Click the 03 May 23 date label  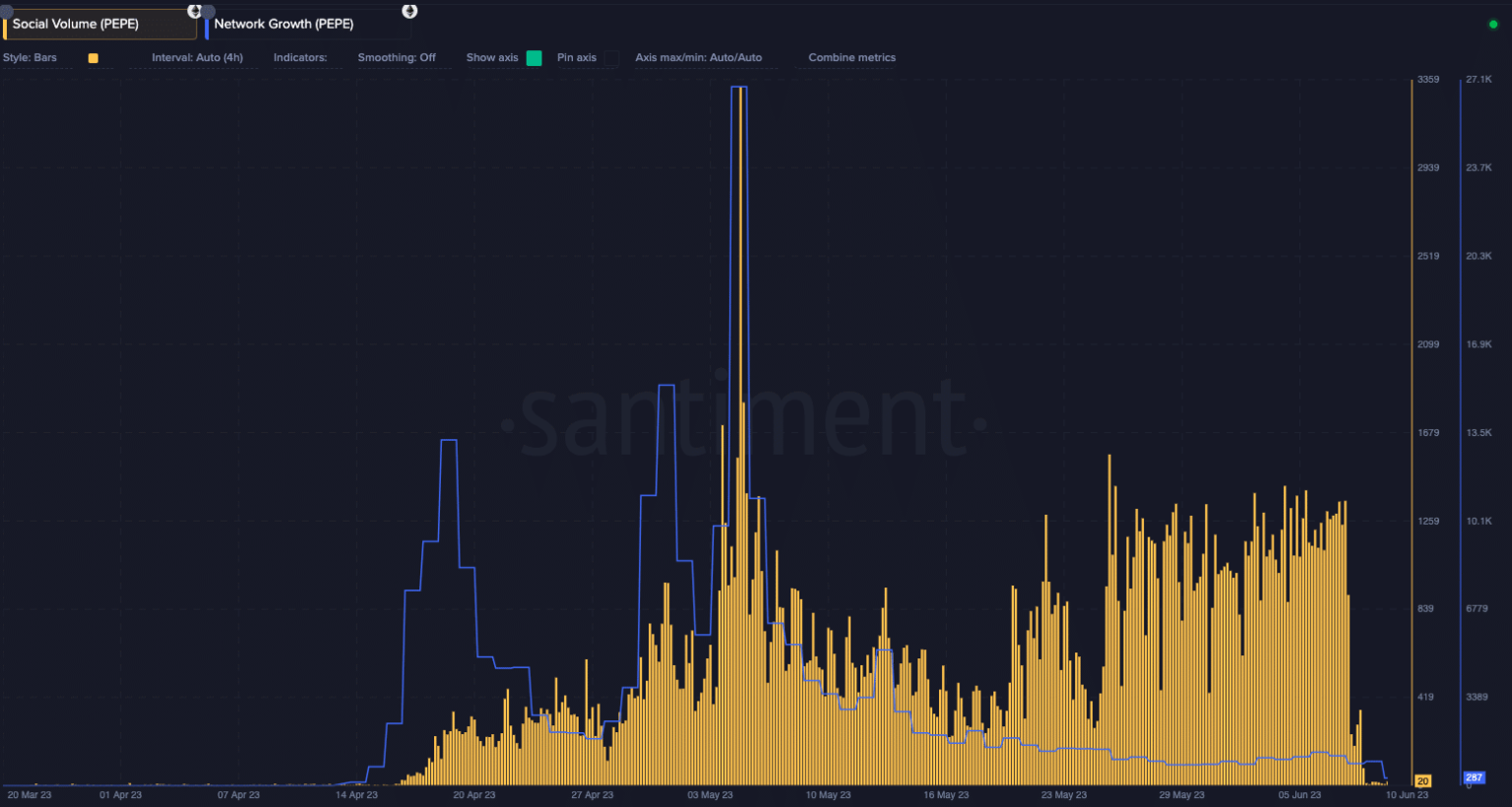click(710, 794)
